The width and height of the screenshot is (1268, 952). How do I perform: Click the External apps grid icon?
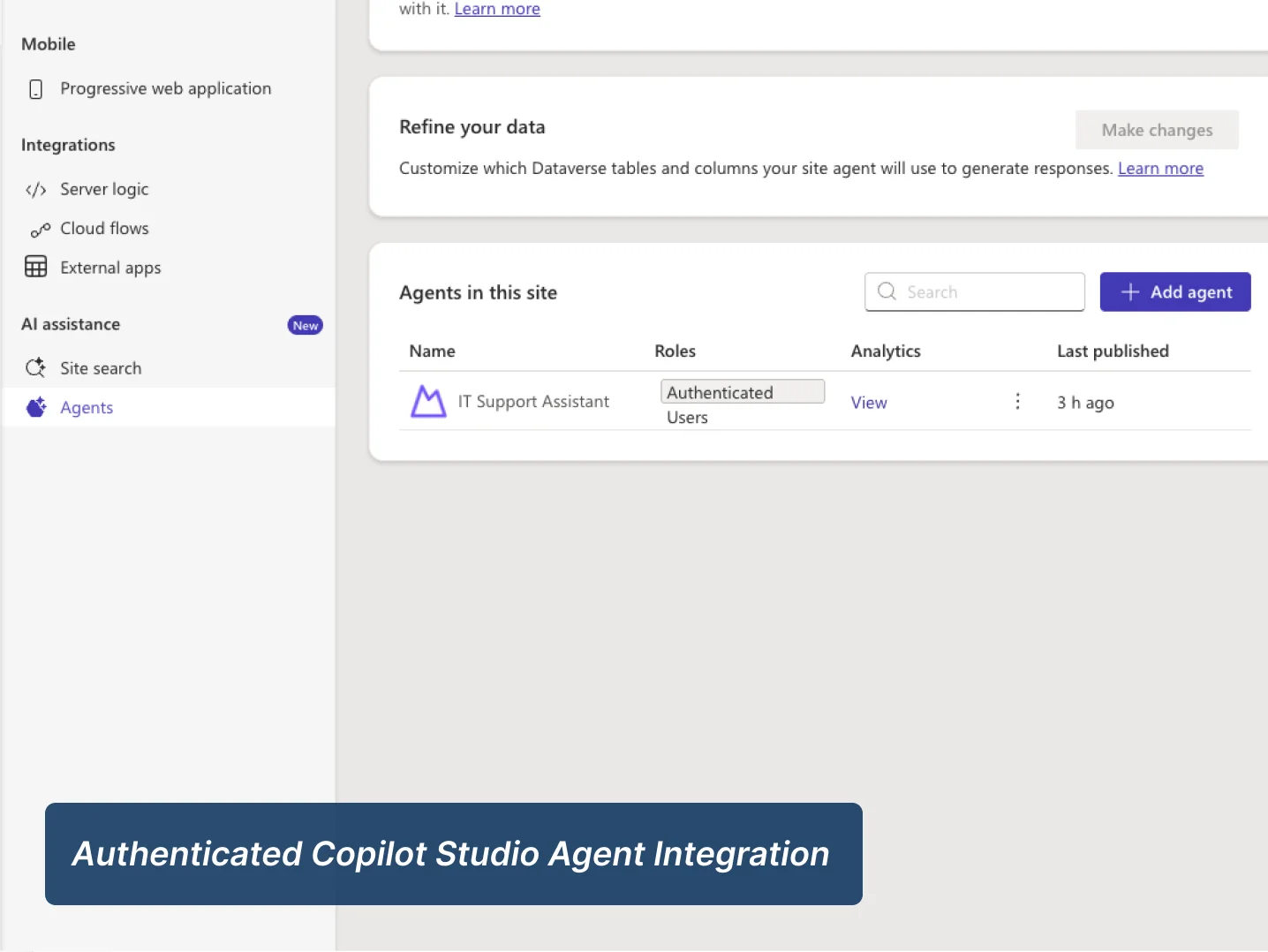pos(36,267)
